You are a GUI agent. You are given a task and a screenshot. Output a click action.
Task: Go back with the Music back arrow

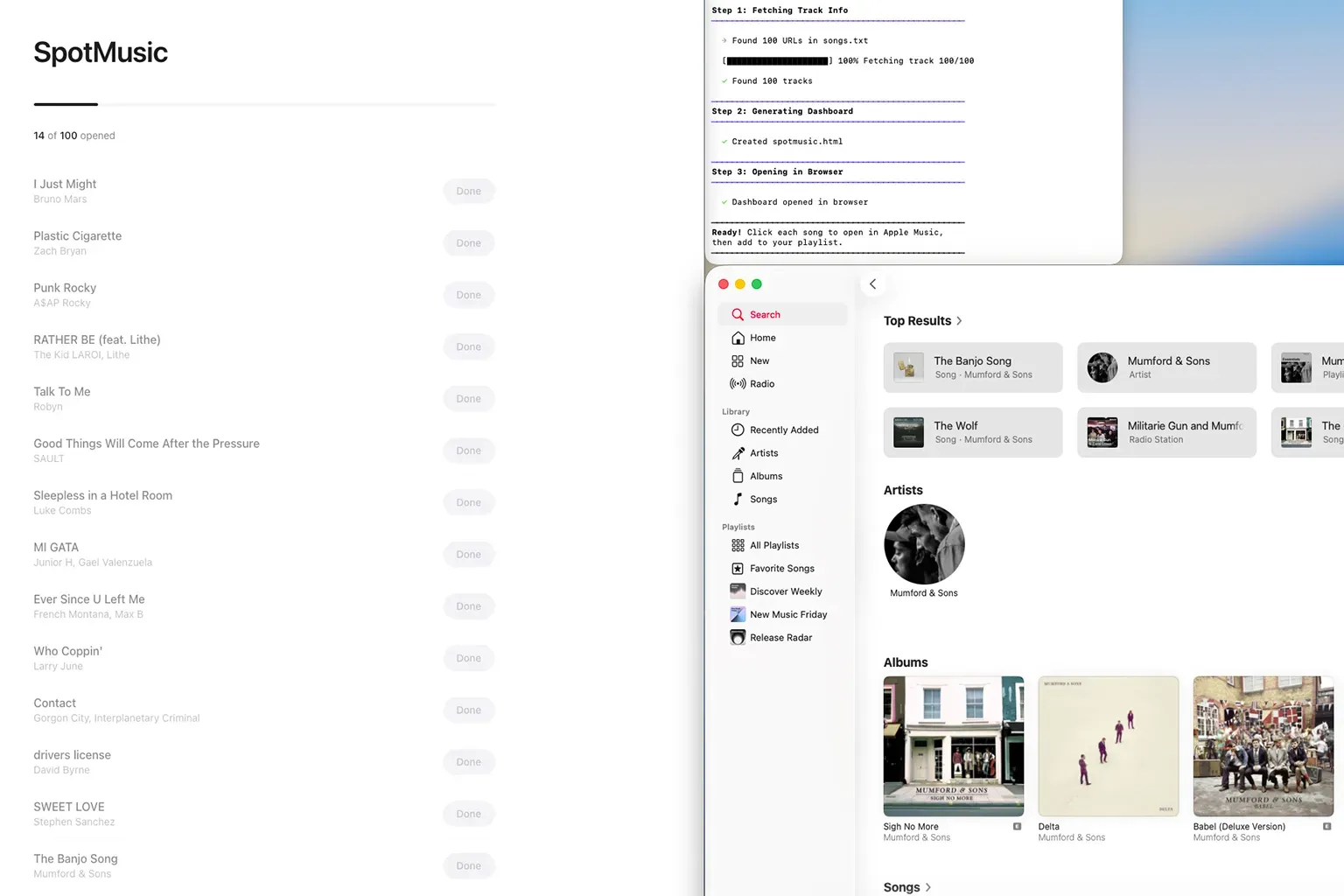click(x=872, y=283)
